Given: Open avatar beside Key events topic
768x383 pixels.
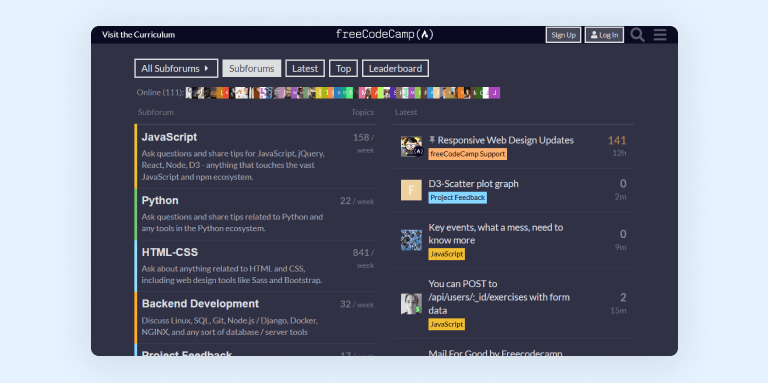Looking at the screenshot, I should pyautogui.click(x=411, y=240).
